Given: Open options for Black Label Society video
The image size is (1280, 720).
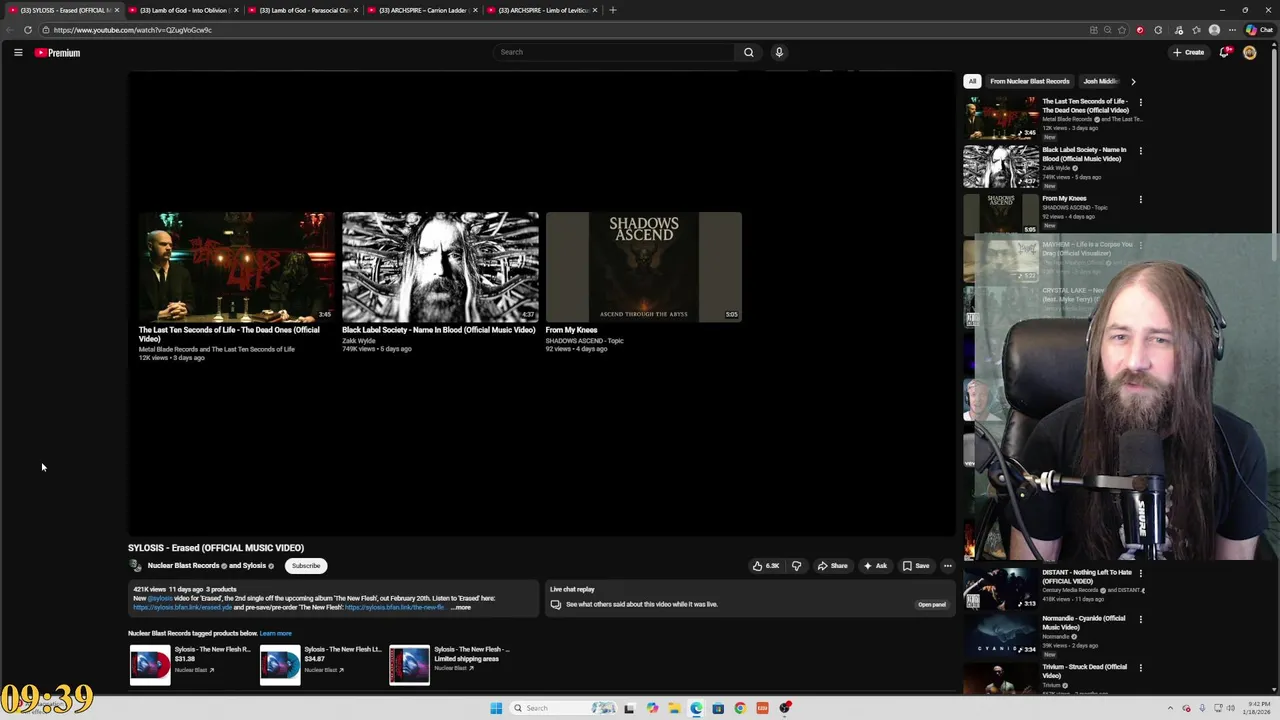Looking at the screenshot, I should pyautogui.click(x=1140, y=151).
